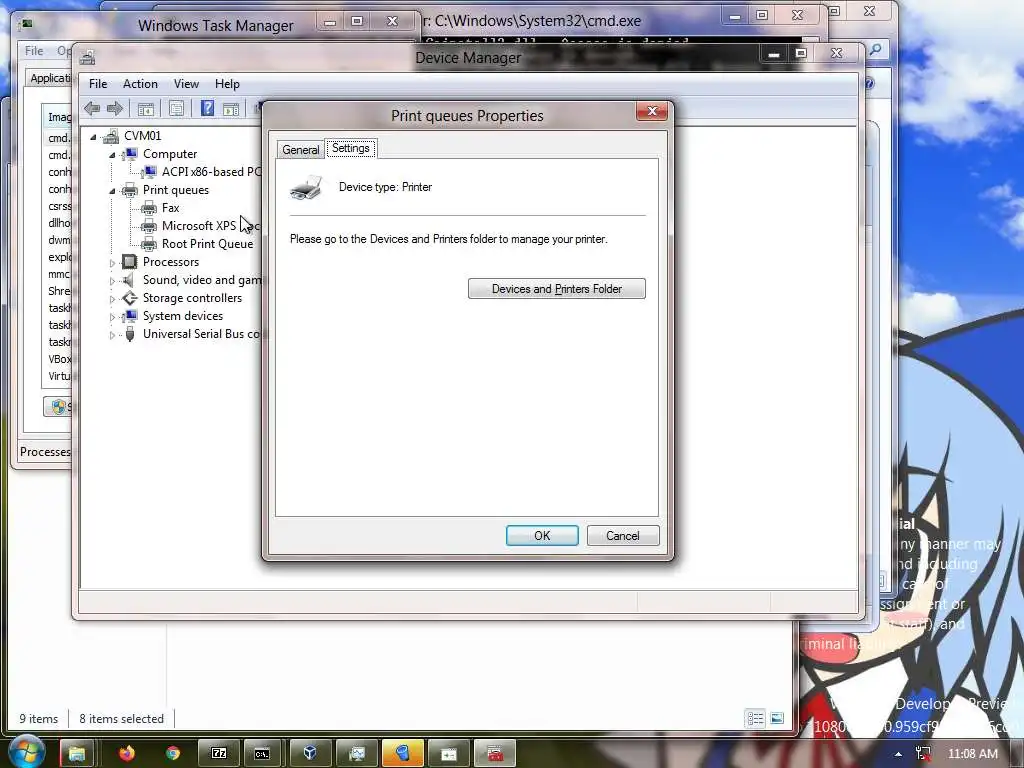Switch to the cmd.exe taskbar button
The image size is (1024, 768).
262,754
